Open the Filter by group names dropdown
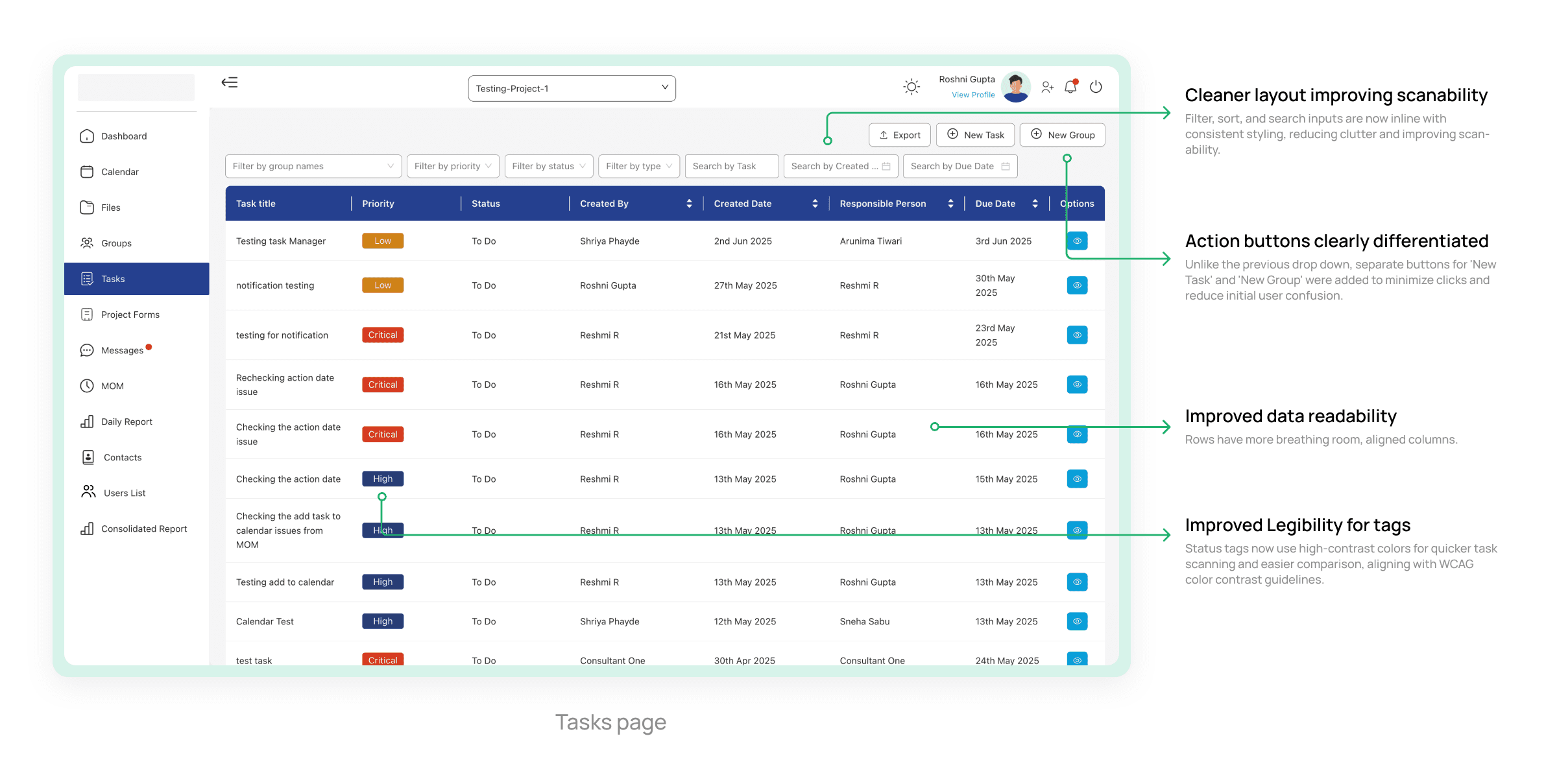Screen dimensions: 1557x784 tap(313, 166)
